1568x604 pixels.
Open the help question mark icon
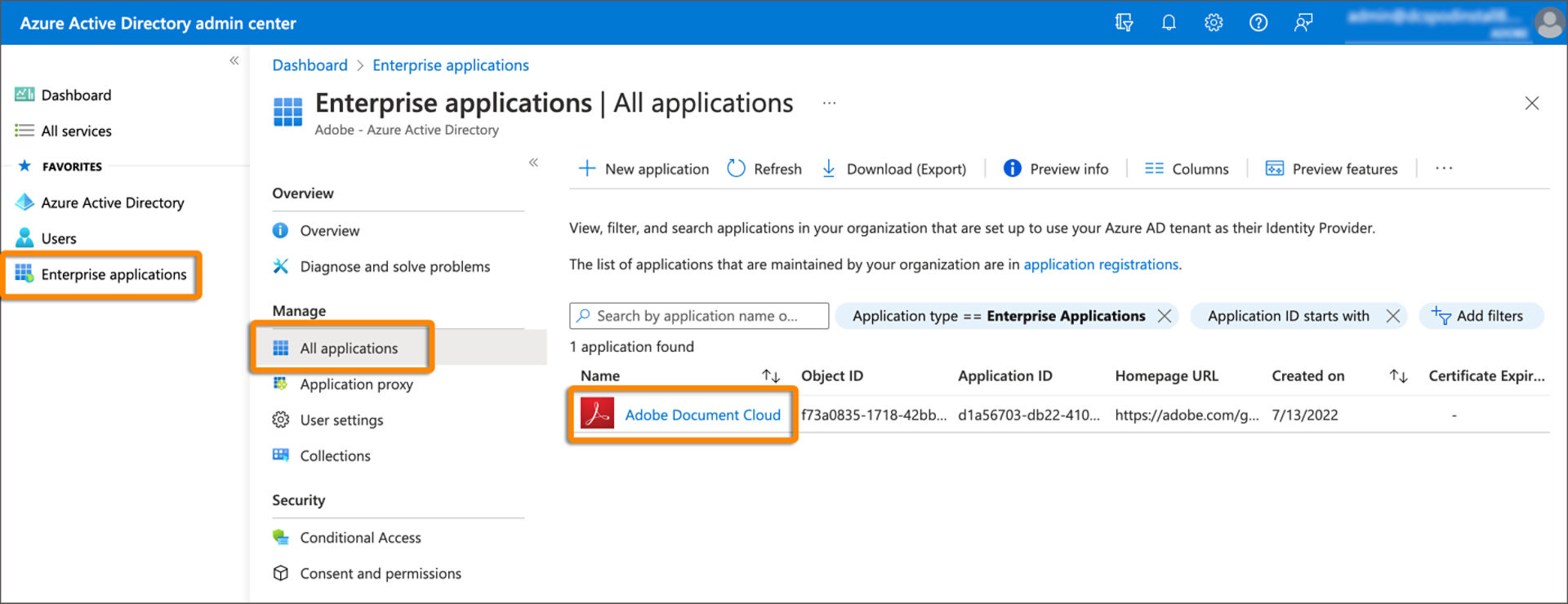pyautogui.click(x=1258, y=23)
